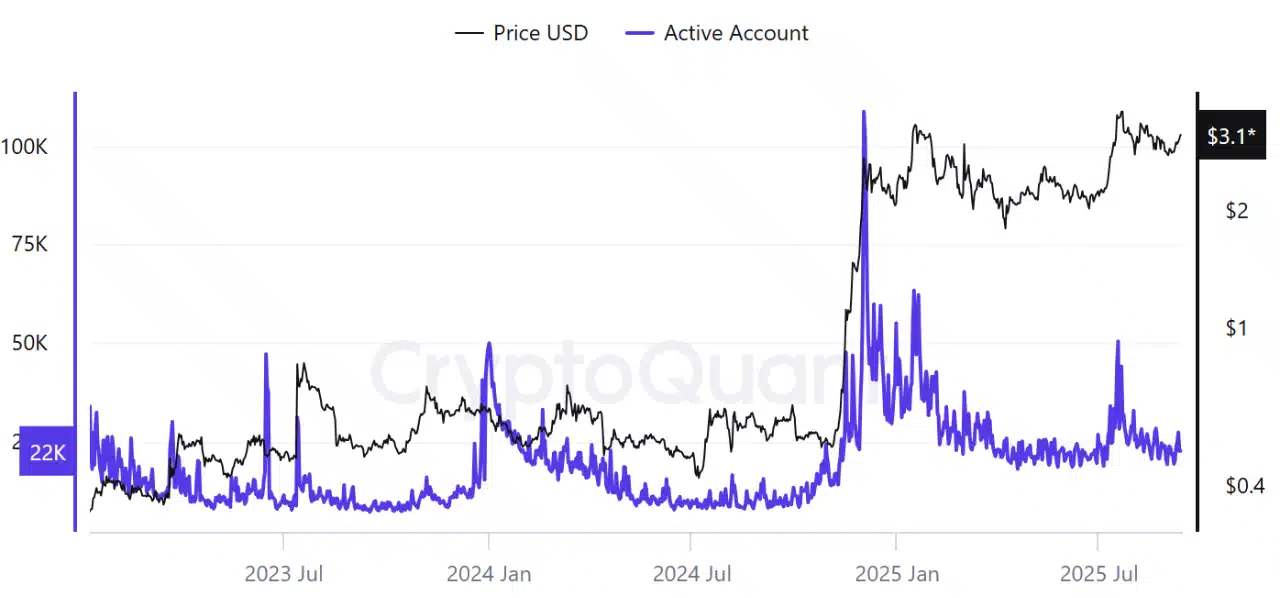Viewport: 1280px width, 598px height.
Task: Click the 2024 Jan x-axis label
Action: pos(489,574)
